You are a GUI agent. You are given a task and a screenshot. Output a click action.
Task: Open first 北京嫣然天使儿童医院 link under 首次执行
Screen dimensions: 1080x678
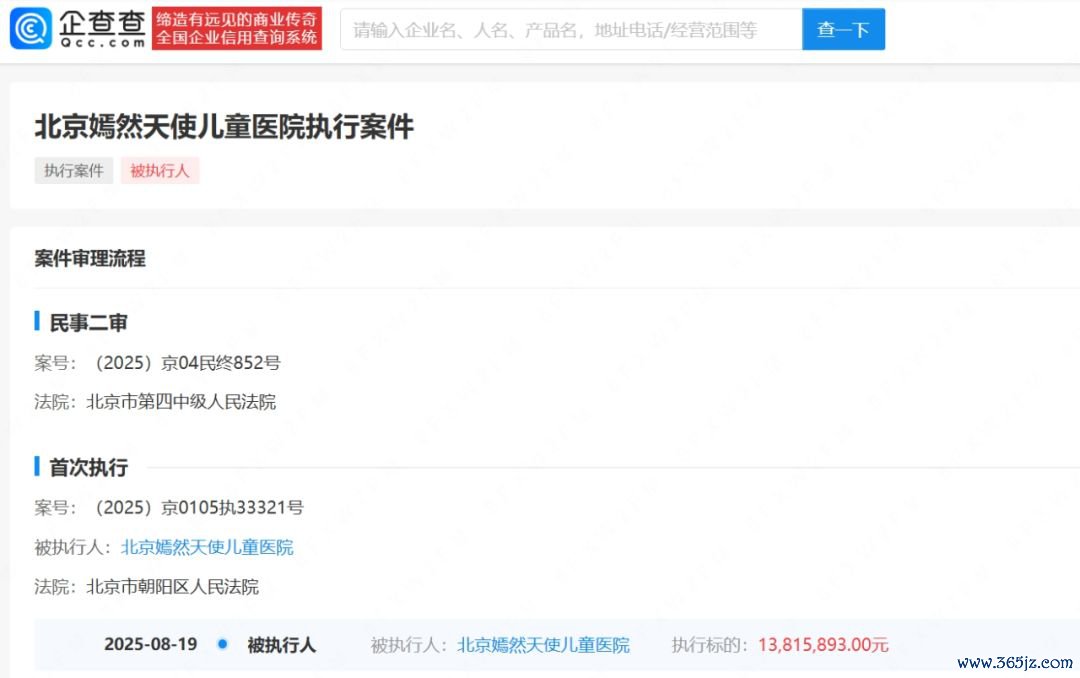click(x=207, y=547)
